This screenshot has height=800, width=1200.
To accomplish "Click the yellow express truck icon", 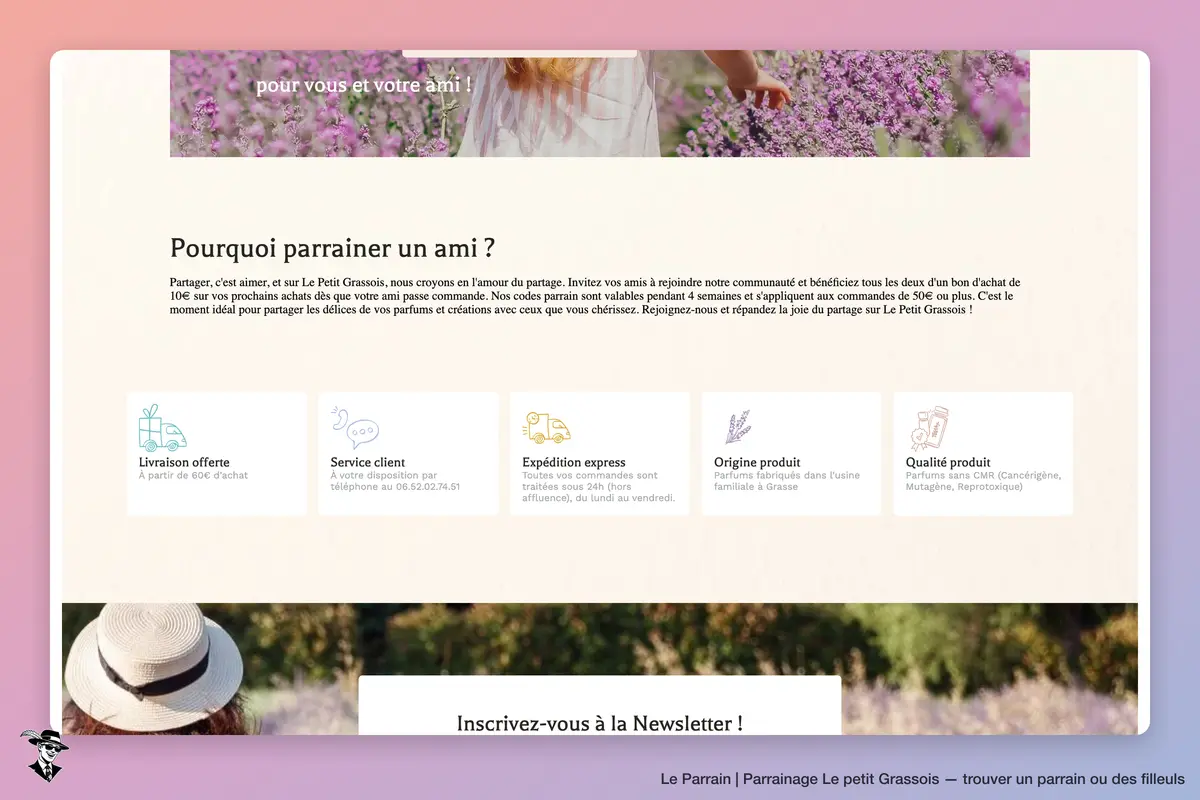I will pyautogui.click(x=546, y=428).
